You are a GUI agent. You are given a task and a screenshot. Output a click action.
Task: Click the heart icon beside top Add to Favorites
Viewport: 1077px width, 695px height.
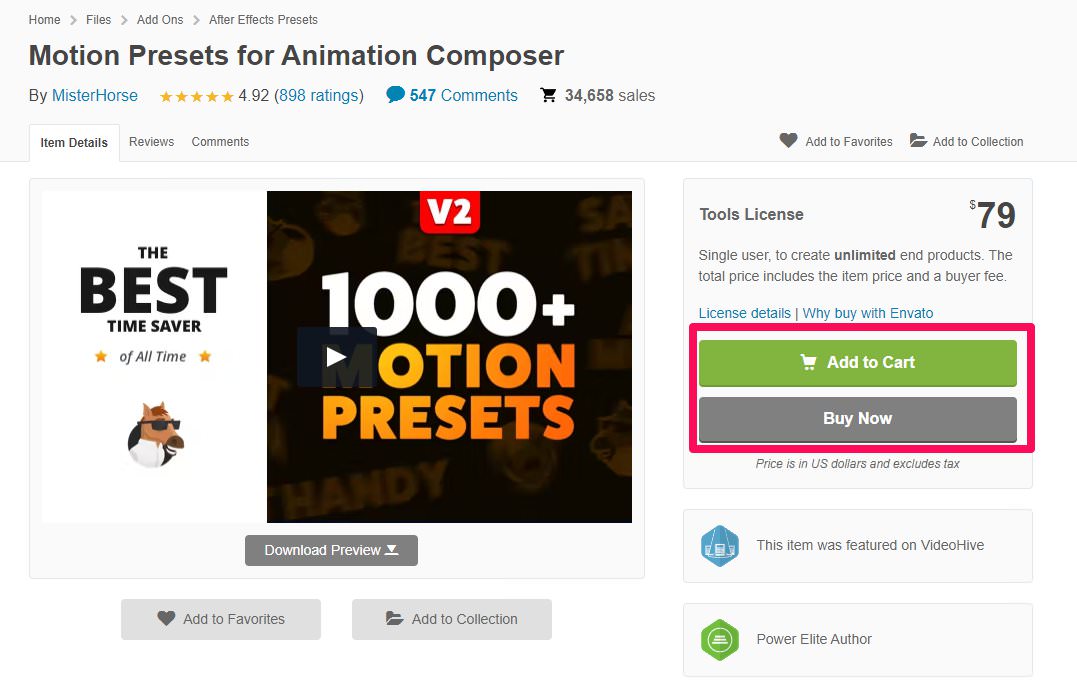pyautogui.click(x=789, y=141)
